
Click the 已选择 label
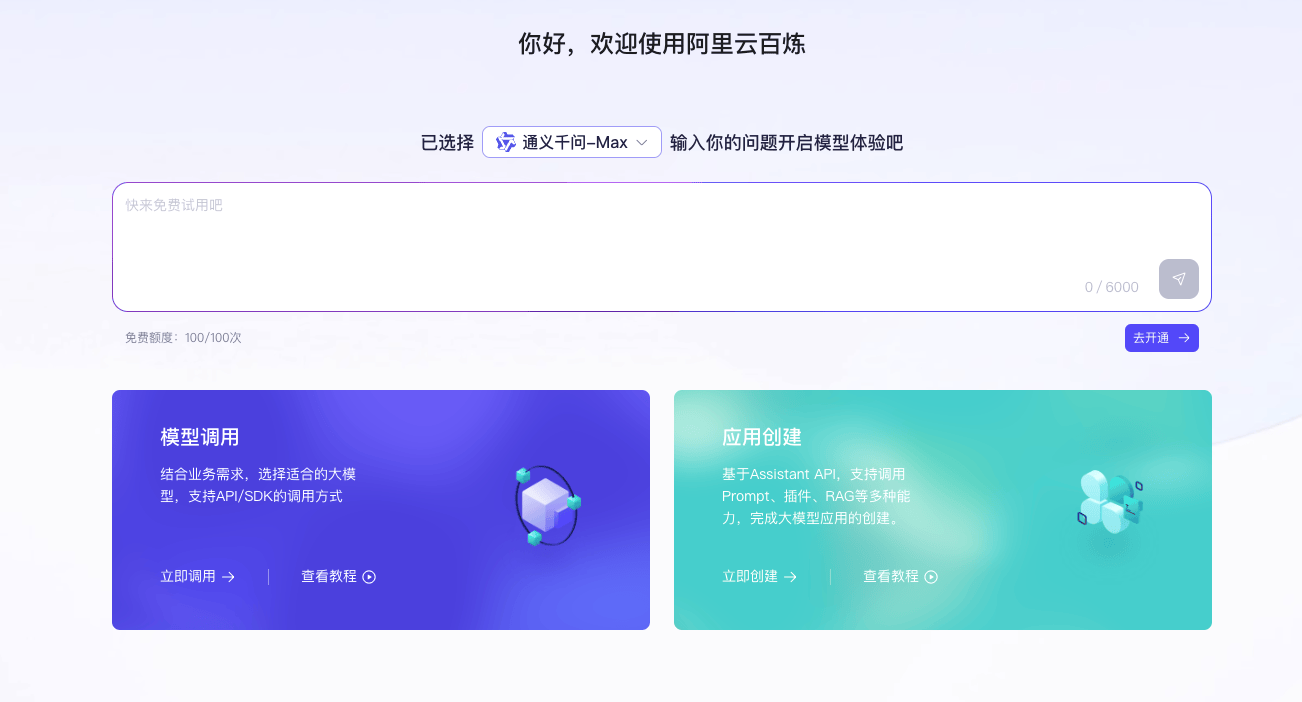point(447,143)
